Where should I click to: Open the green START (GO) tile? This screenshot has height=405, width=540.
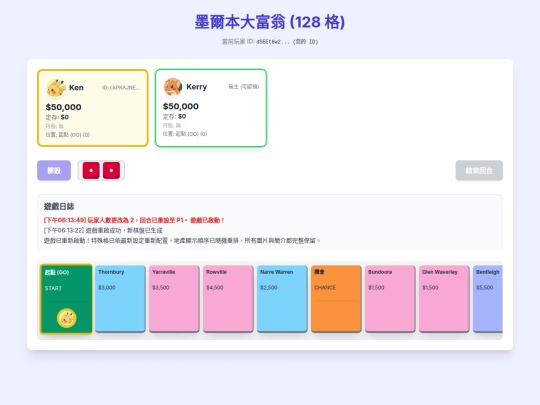66,299
